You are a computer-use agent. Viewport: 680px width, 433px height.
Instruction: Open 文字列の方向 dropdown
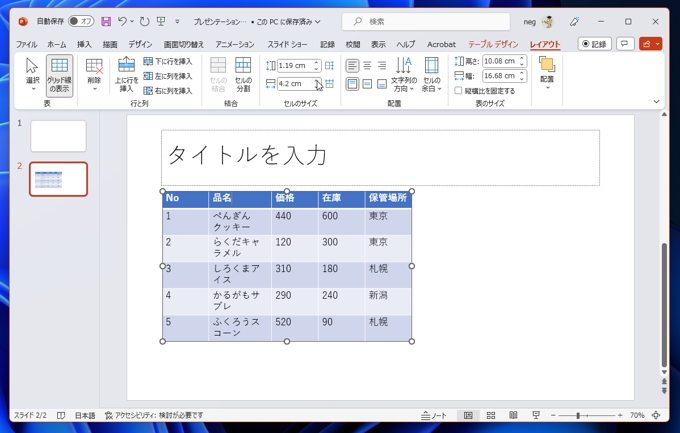point(404,75)
